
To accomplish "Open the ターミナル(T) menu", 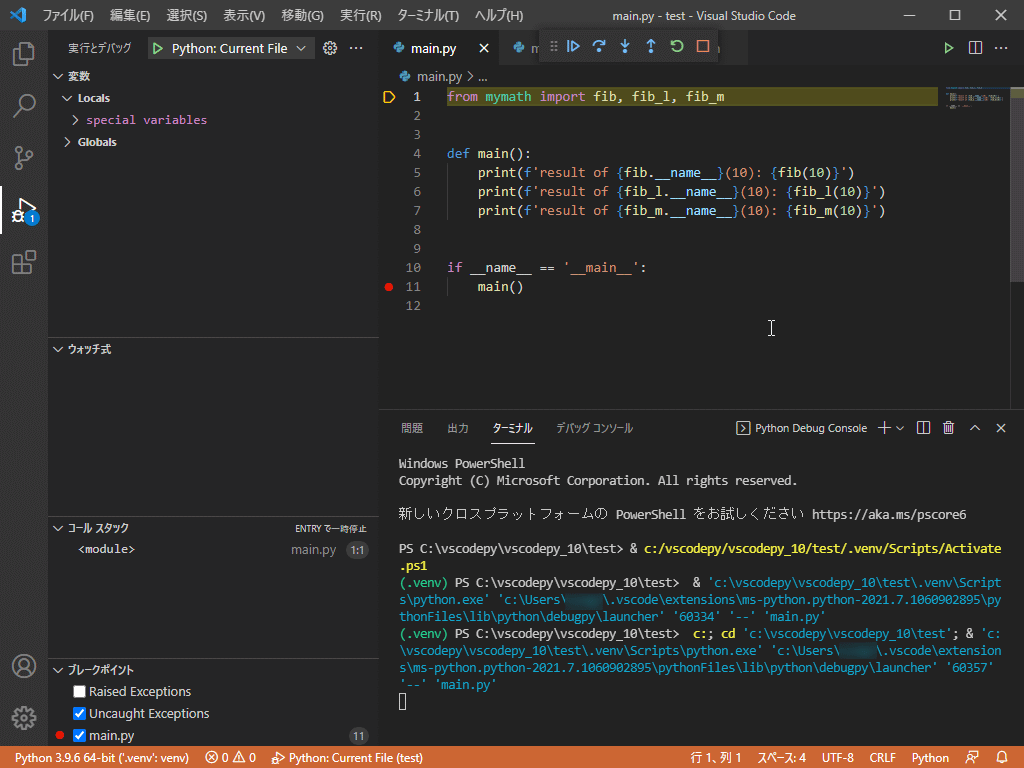I will click(x=428, y=15).
